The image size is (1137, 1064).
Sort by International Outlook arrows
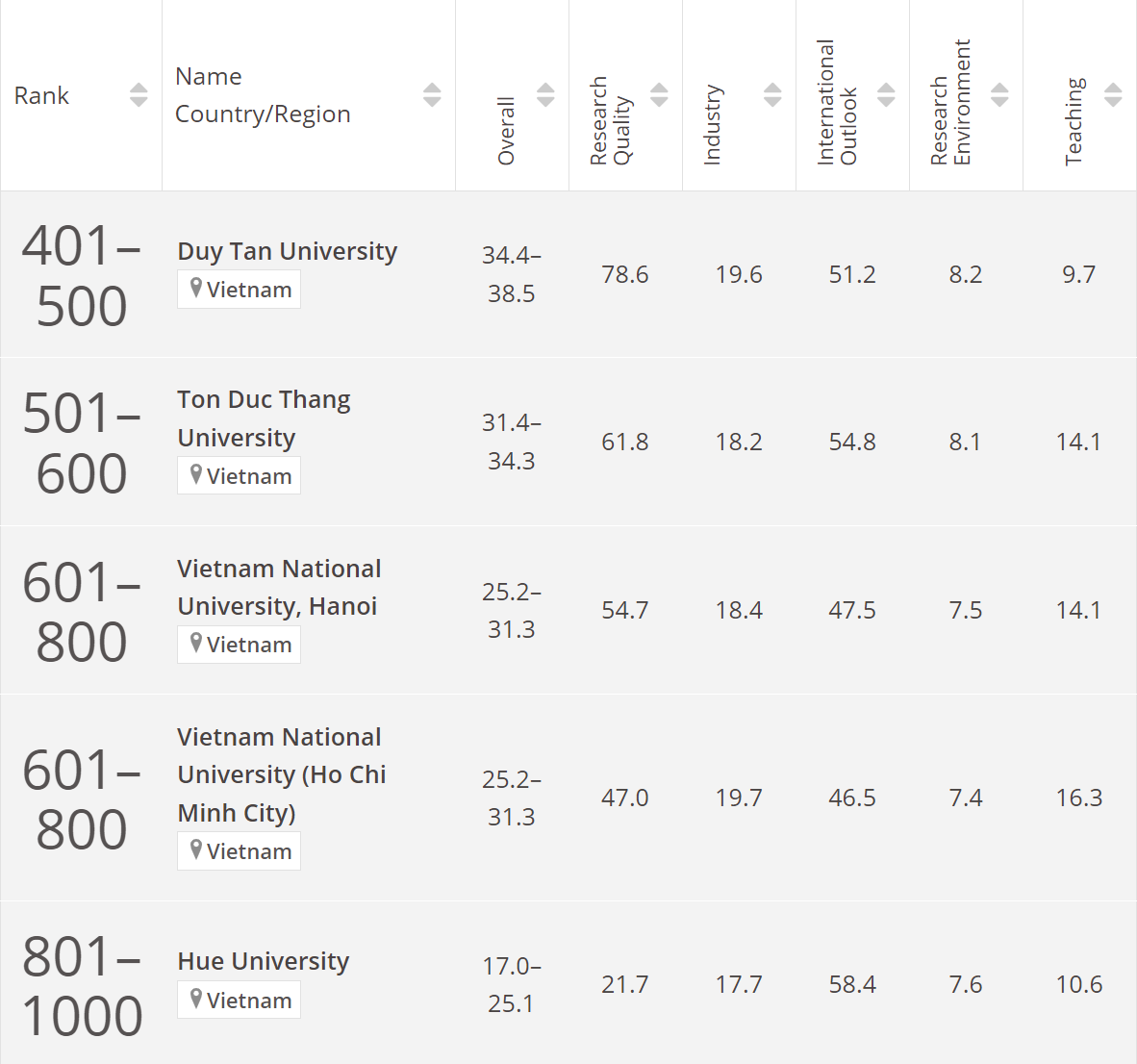[x=886, y=95]
